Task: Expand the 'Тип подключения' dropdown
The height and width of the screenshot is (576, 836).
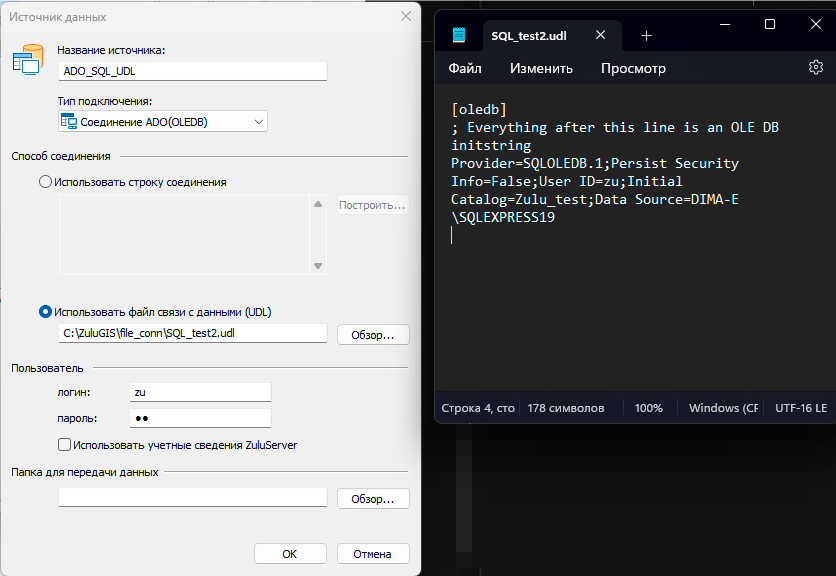Action: coord(259,122)
